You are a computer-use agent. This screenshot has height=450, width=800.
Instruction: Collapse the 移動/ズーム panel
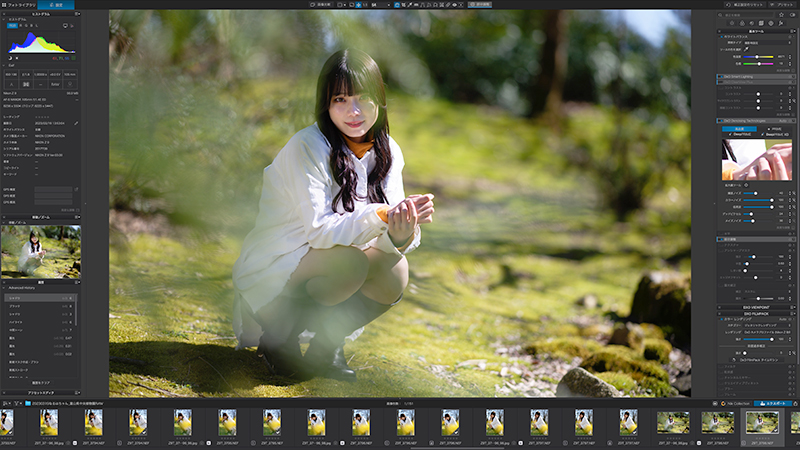tap(4, 217)
